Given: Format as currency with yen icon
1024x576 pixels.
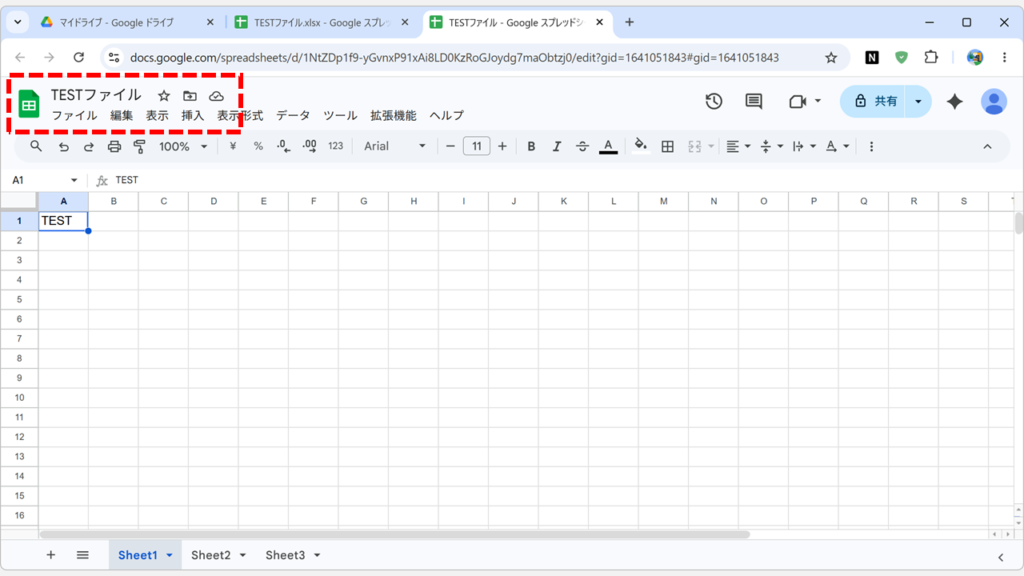Looking at the screenshot, I should (x=232, y=146).
